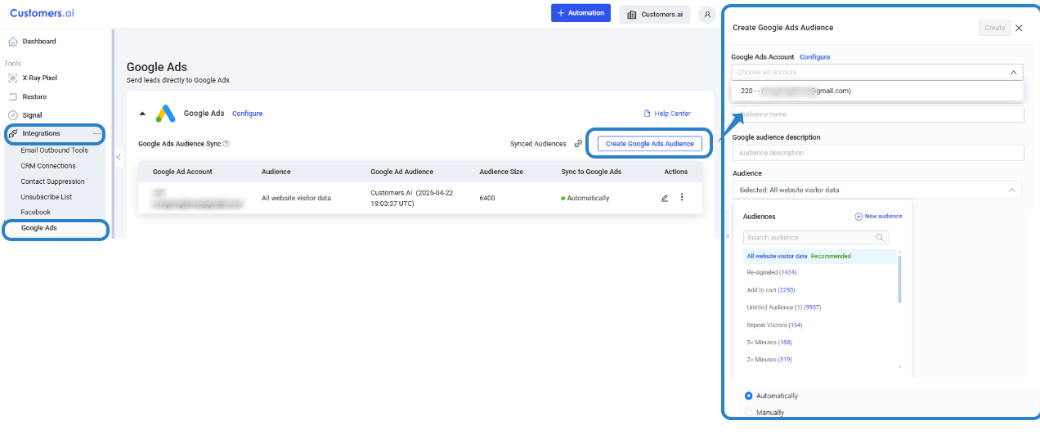Image resolution: width=1040 pixels, height=443 pixels.
Task: Close the Create Google Ads Audience panel
Action: click(1019, 27)
